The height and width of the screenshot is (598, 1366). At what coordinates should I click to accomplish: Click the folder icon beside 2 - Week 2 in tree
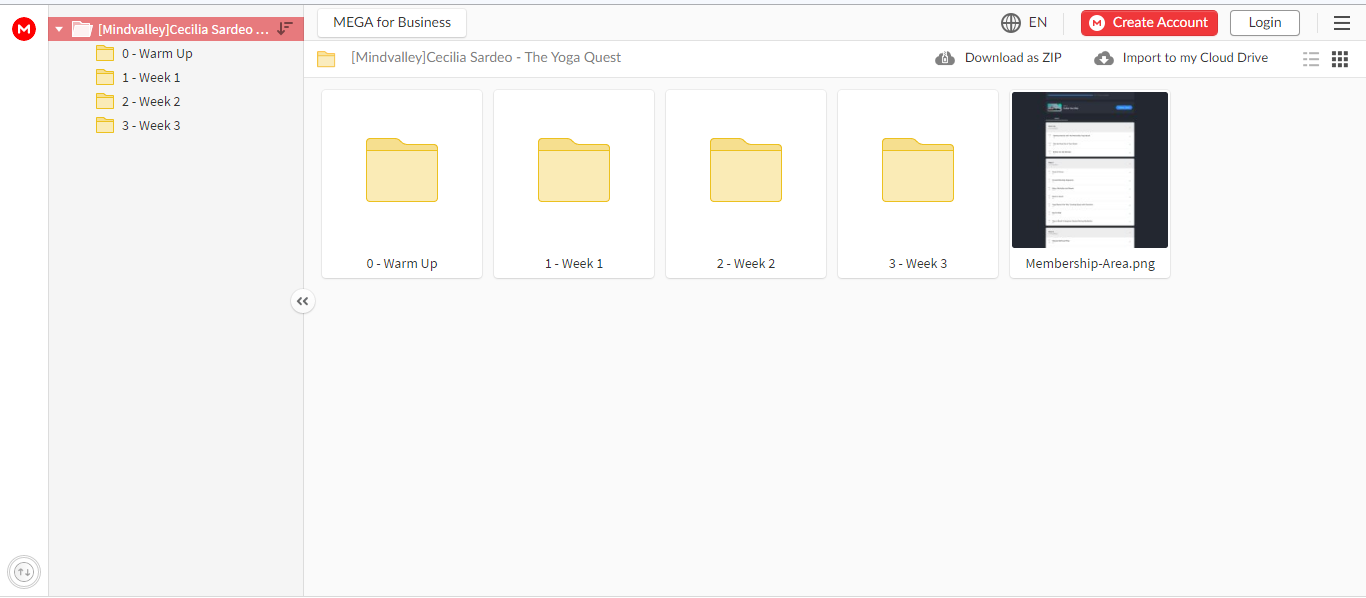[105, 101]
